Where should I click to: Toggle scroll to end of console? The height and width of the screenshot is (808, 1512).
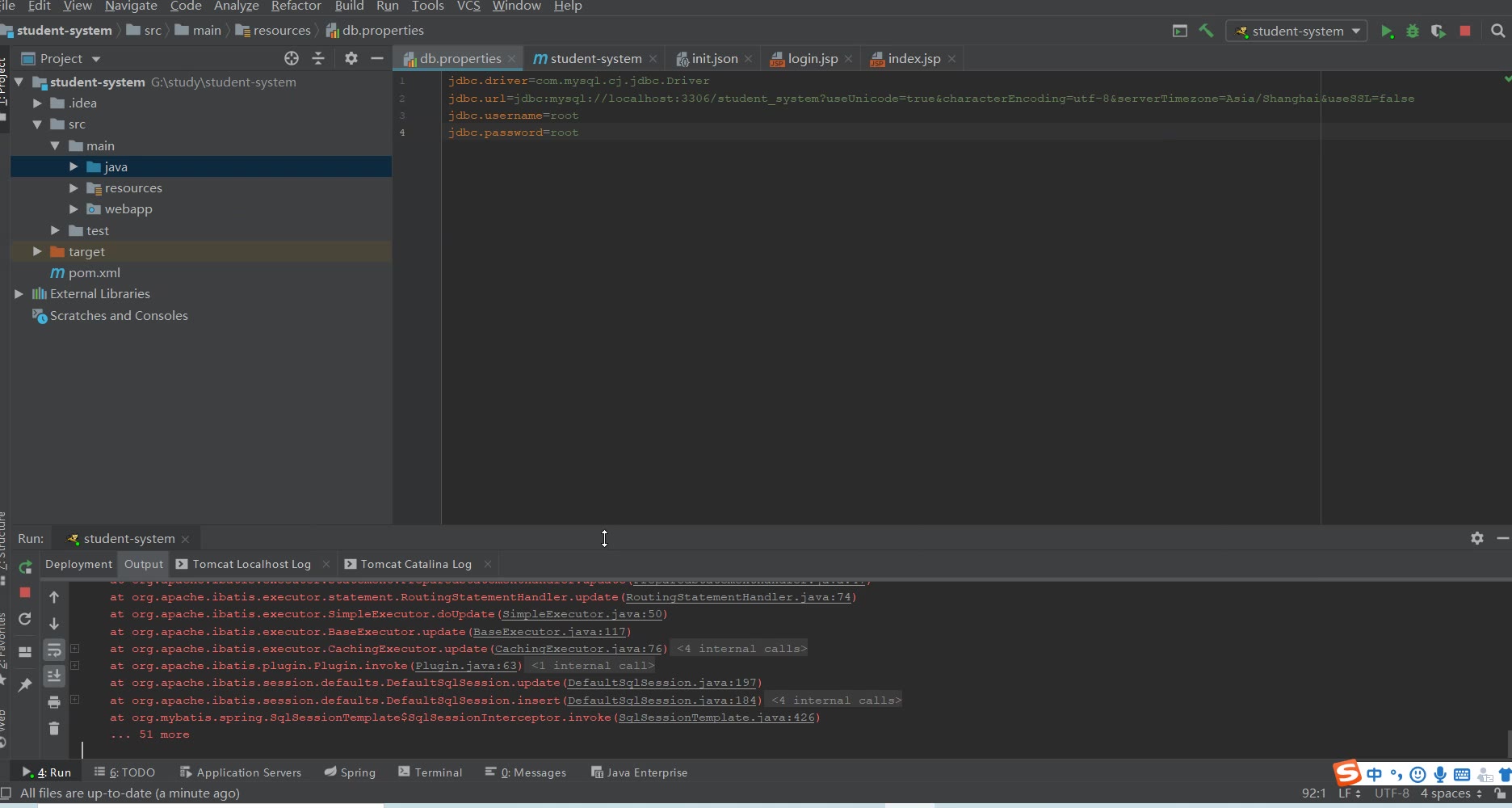point(54,675)
